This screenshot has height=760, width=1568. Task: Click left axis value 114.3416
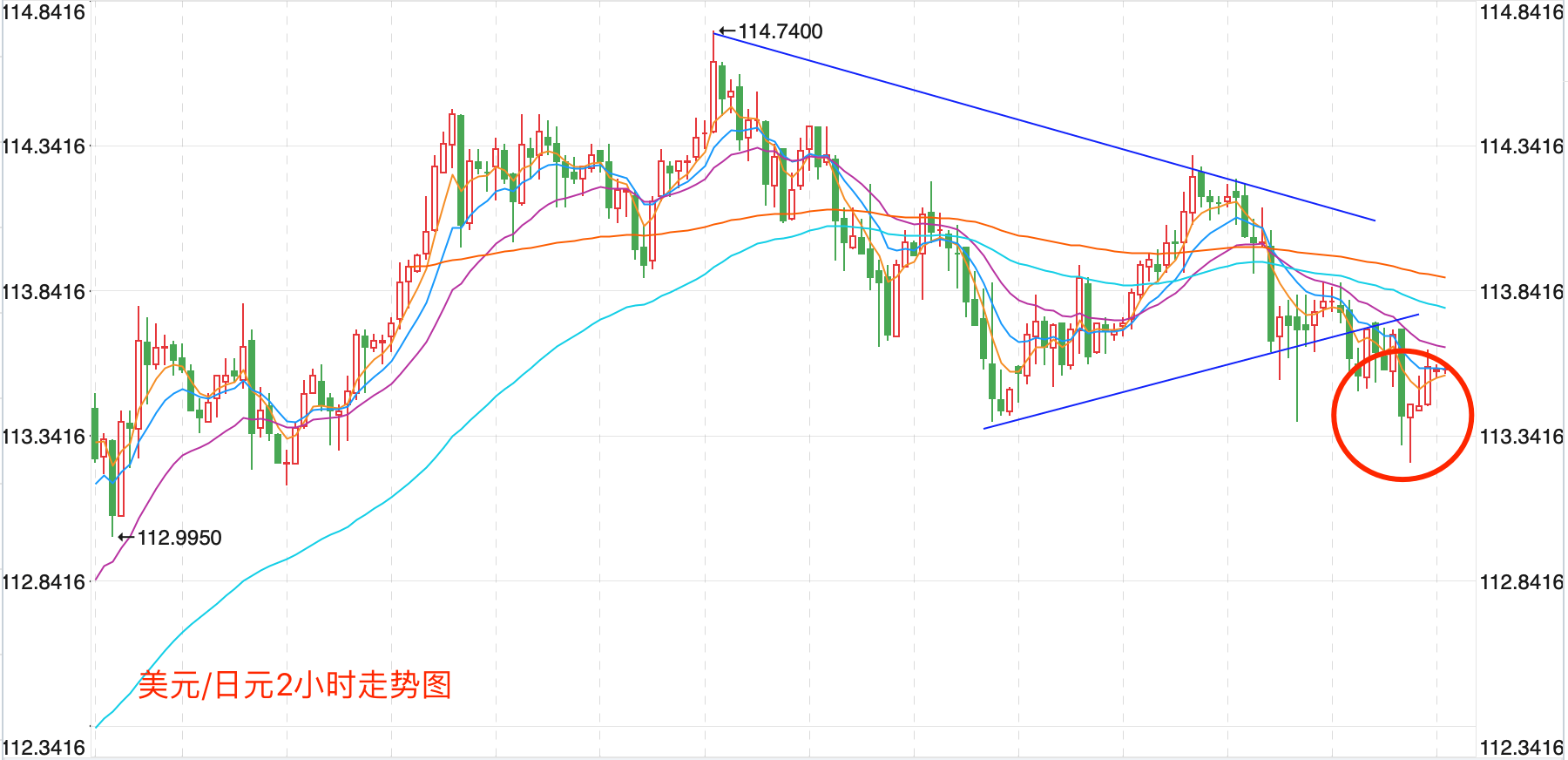pyautogui.click(x=44, y=146)
